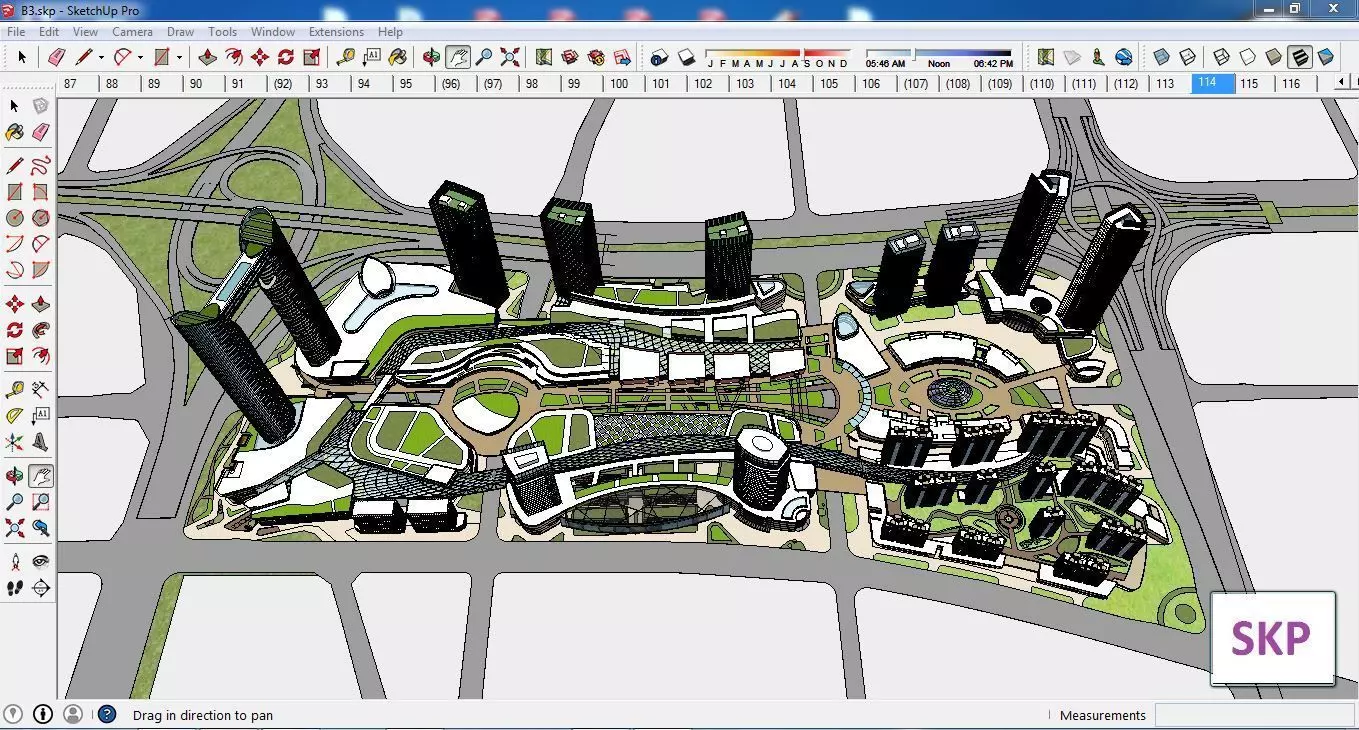Select the Pie arc tool
The width and height of the screenshot is (1359, 730).
pos(40,270)
